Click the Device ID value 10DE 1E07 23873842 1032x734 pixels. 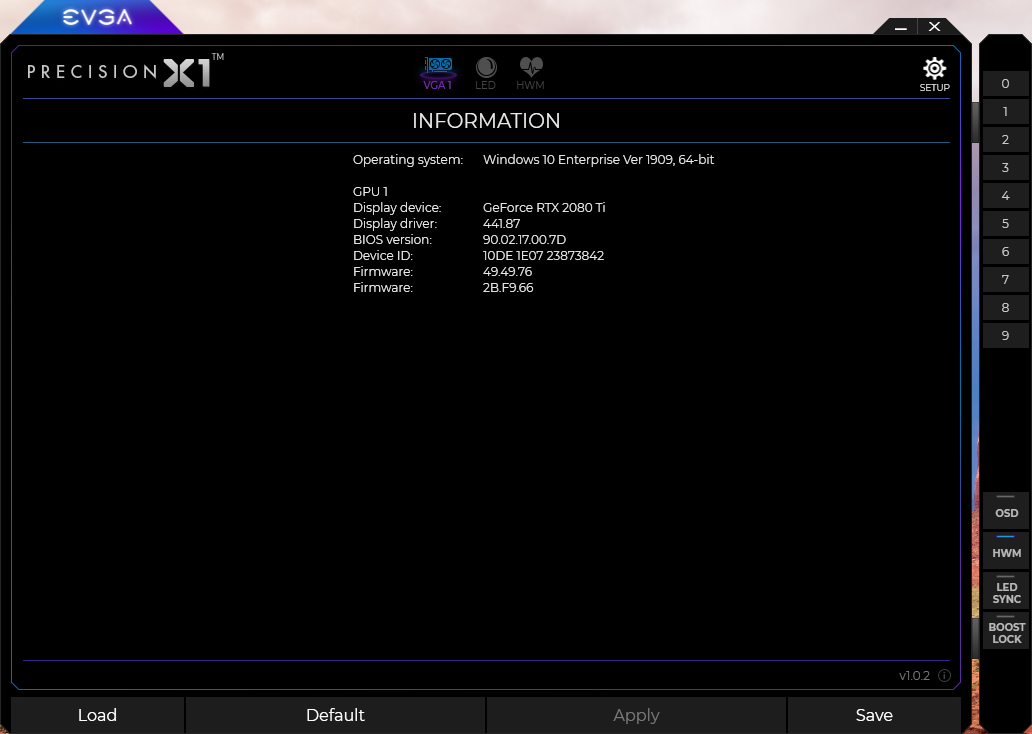click(x=543, y=255)
